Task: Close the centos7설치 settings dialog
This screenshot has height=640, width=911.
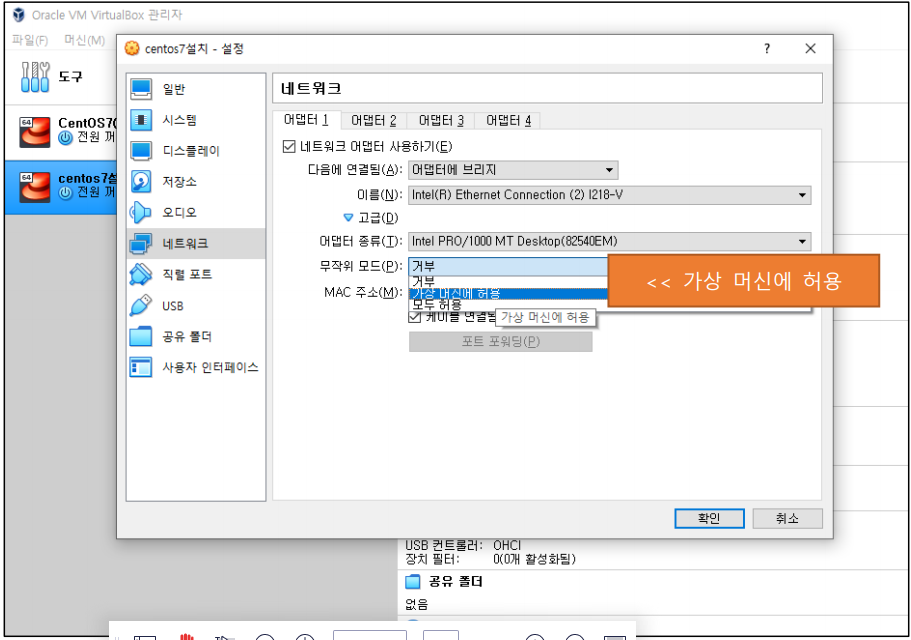Action: pyautogui.click(x=810, y=49)
